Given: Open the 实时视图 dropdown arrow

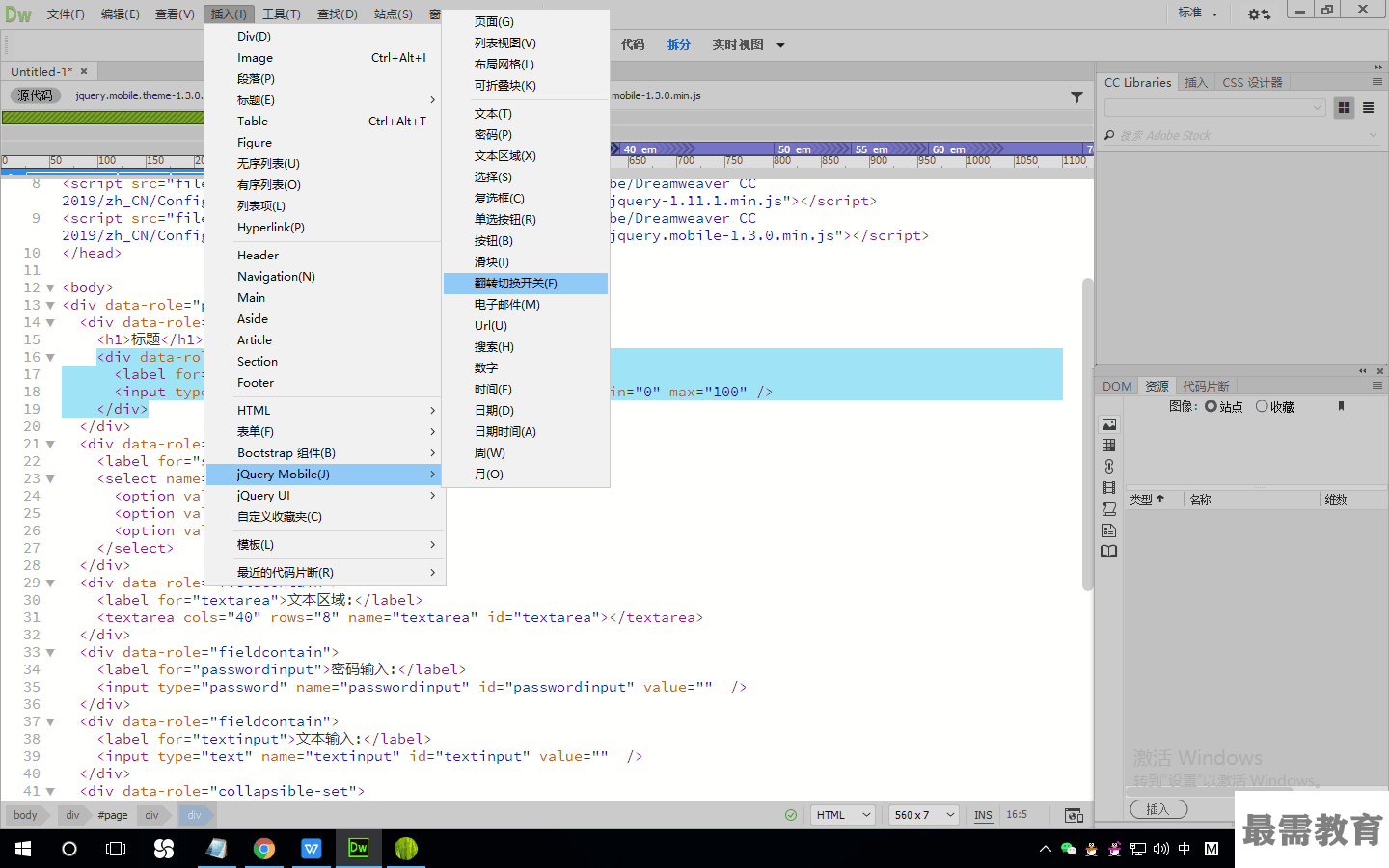Looking at the screenshot, I should pyautogui.click(x=780, y=45).
